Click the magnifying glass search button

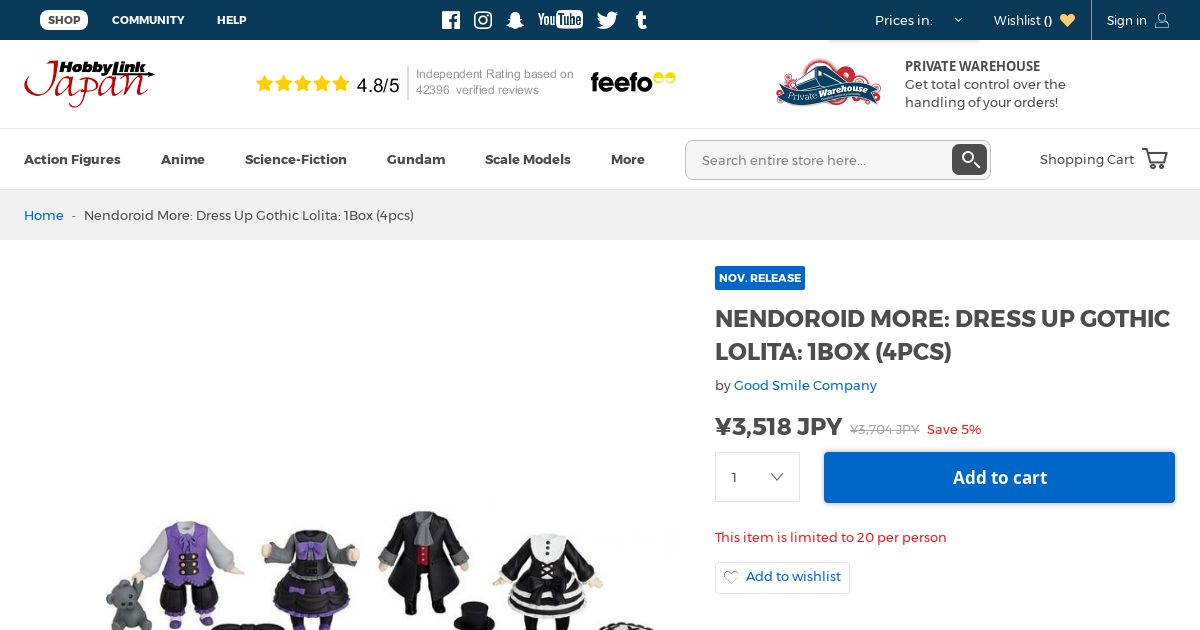(969, 160)
